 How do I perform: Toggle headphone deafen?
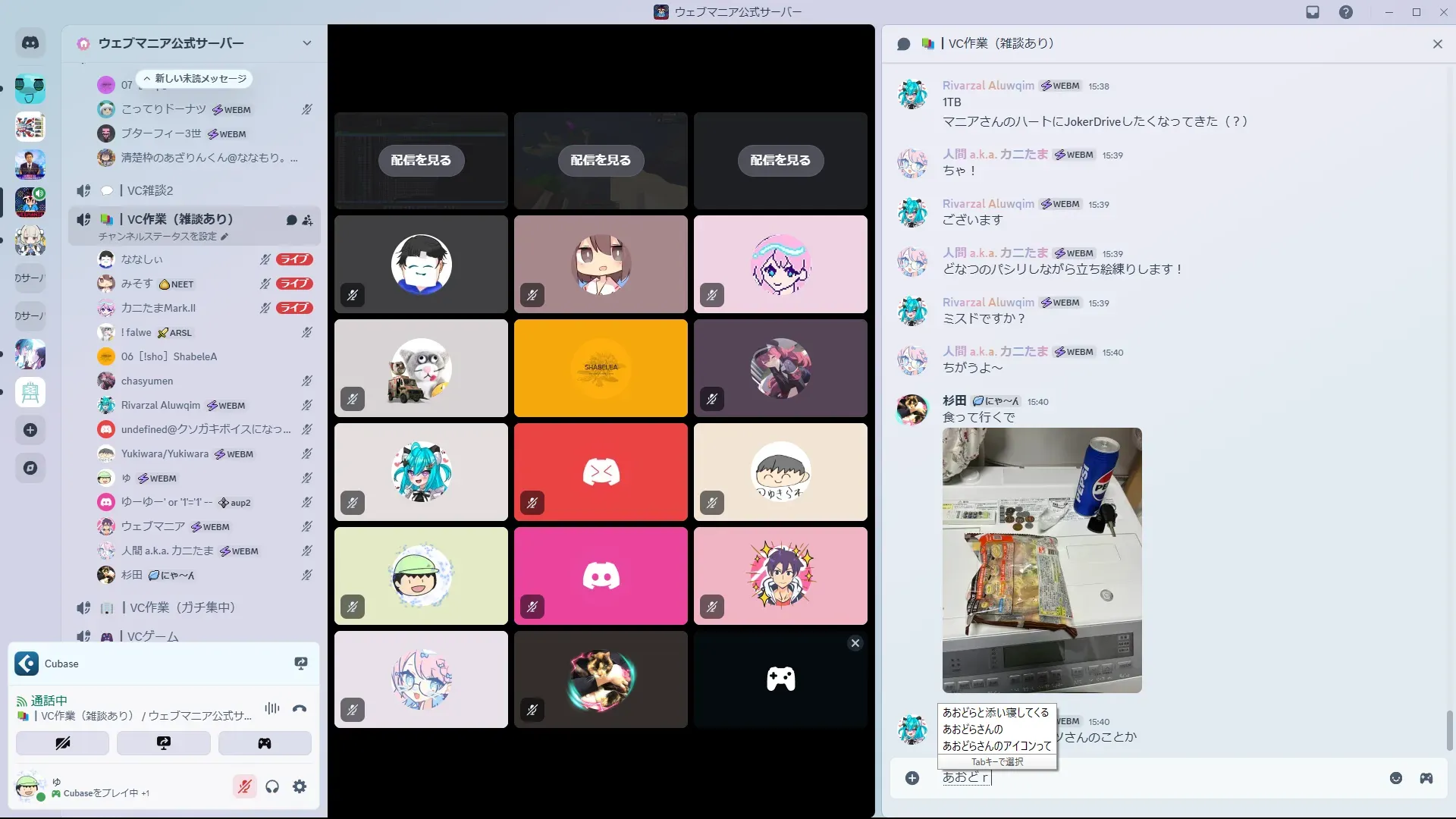point(272,787)
